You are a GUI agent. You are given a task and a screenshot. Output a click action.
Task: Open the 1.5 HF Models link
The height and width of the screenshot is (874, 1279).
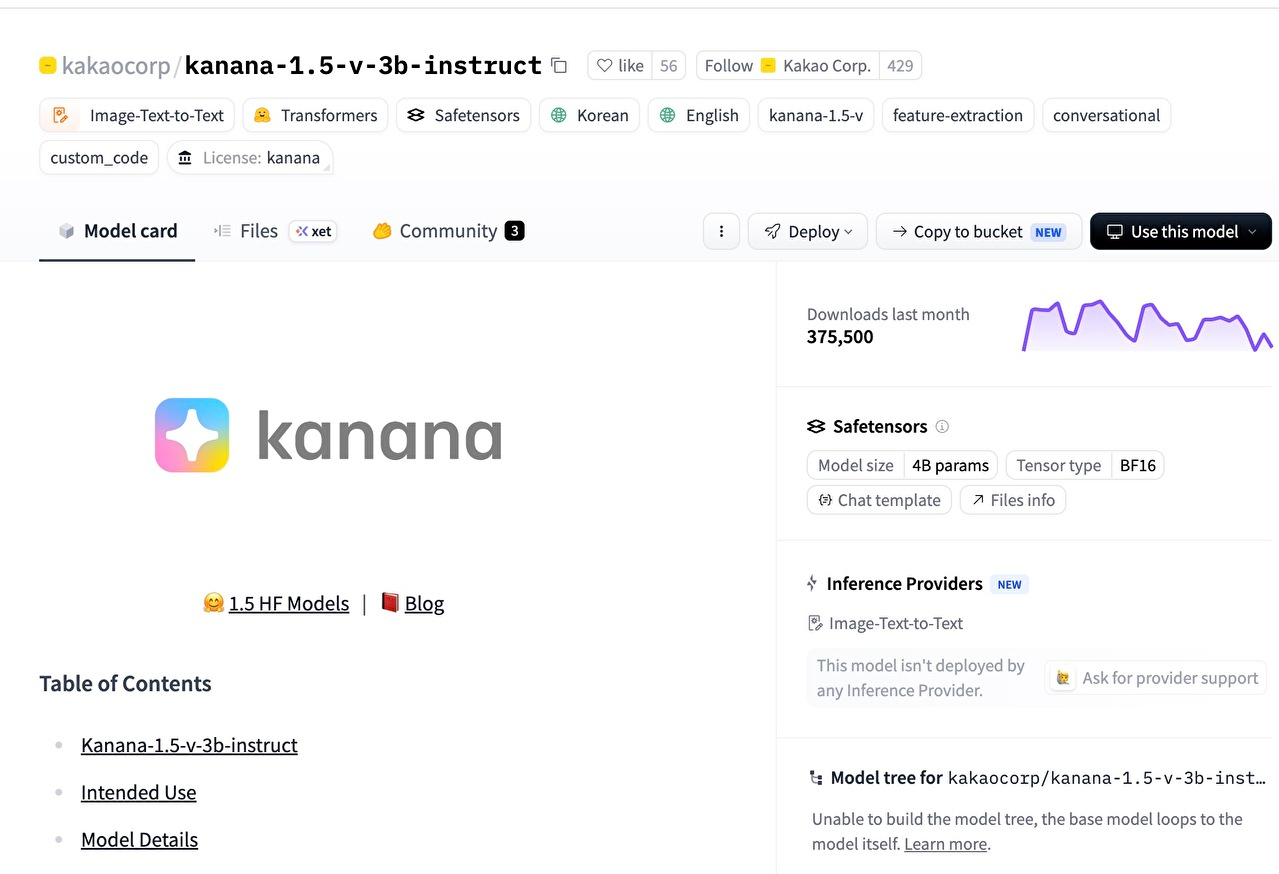click(x=289, y=603)
